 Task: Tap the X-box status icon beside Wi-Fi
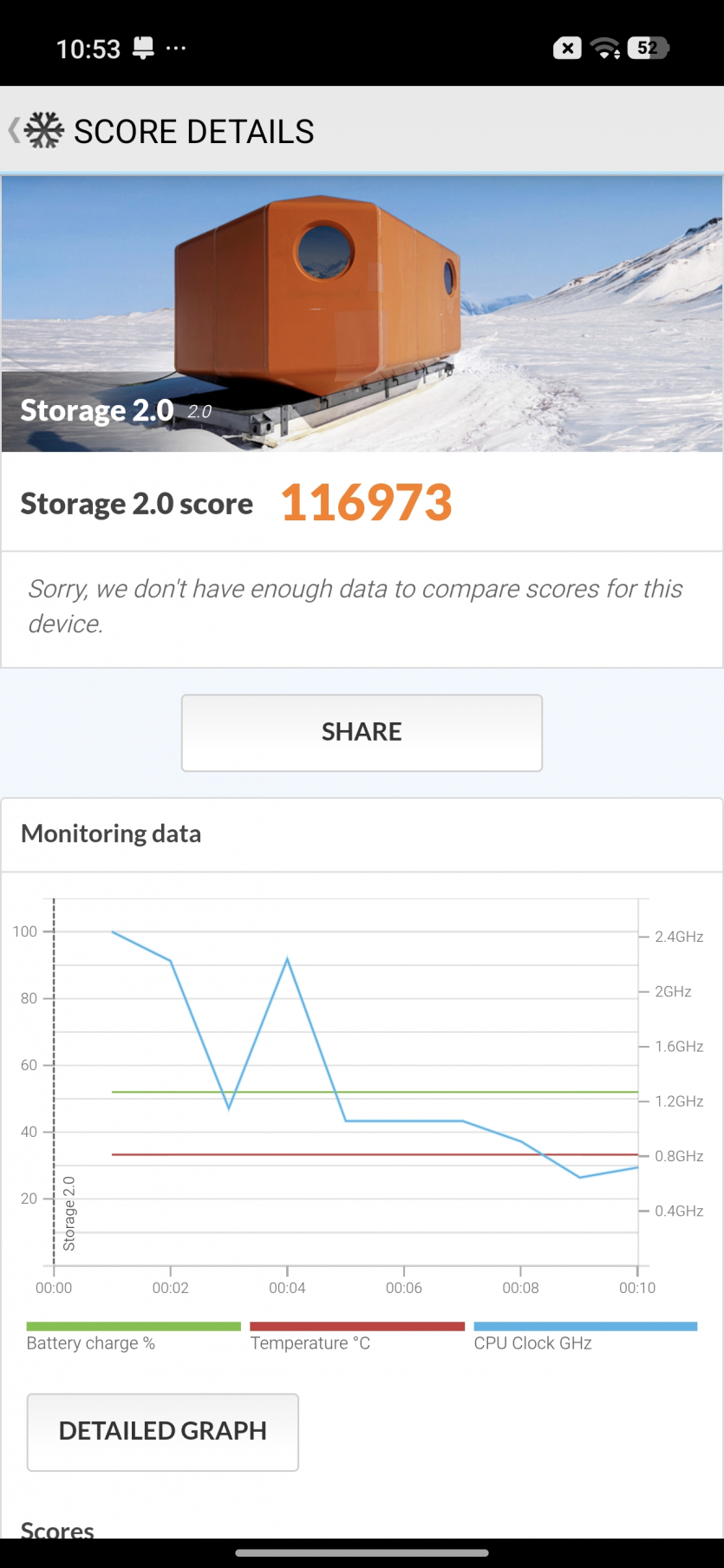click(x=567, y=49)
